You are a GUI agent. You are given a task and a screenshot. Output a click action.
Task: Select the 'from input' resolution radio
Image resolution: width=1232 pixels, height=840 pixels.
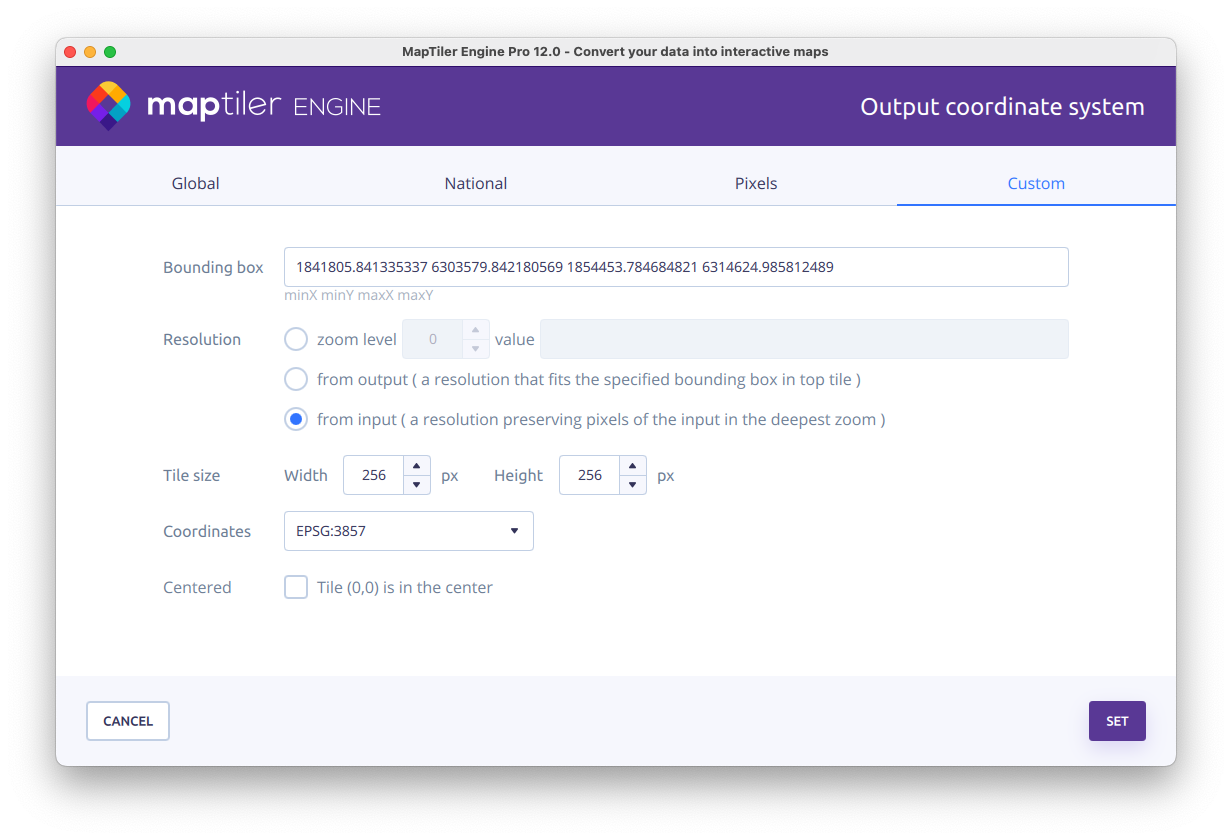pos(296,419)
